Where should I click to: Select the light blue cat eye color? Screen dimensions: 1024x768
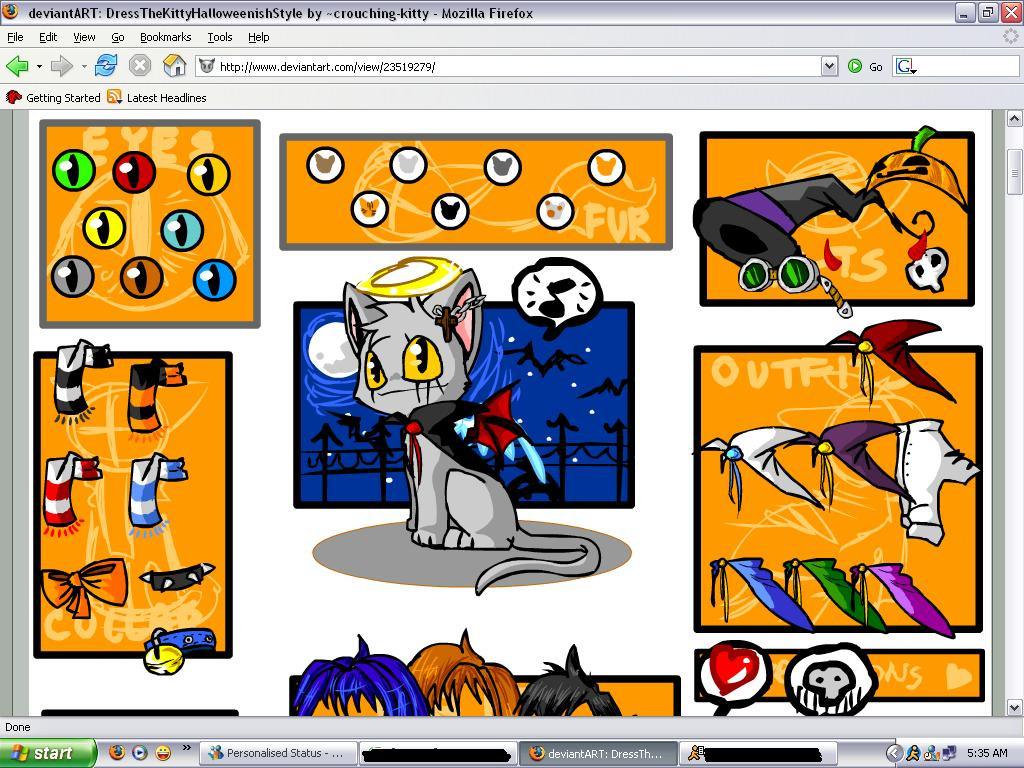(182, 230)
